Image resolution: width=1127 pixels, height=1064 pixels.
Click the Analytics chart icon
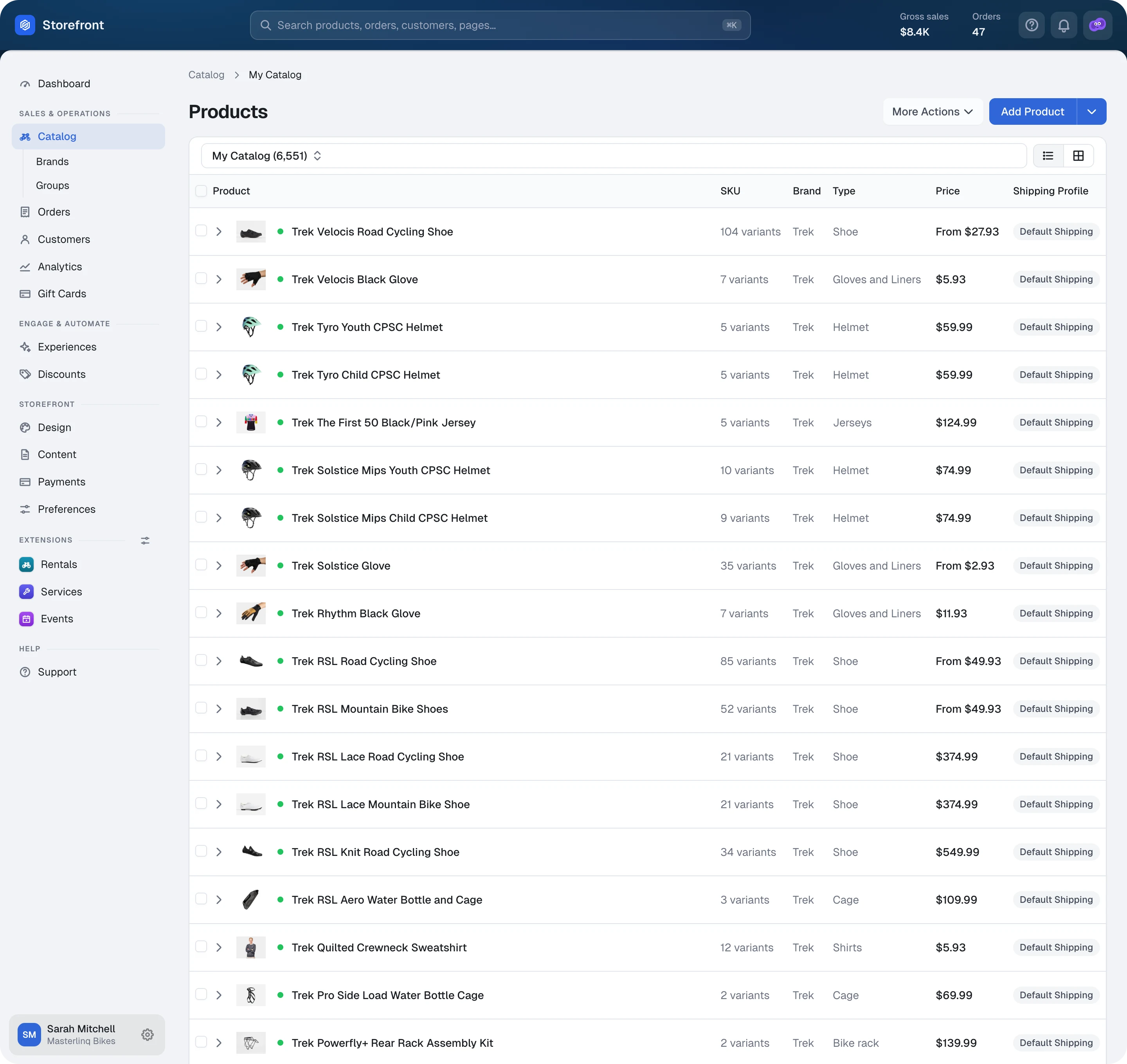(x=25, y=266)
